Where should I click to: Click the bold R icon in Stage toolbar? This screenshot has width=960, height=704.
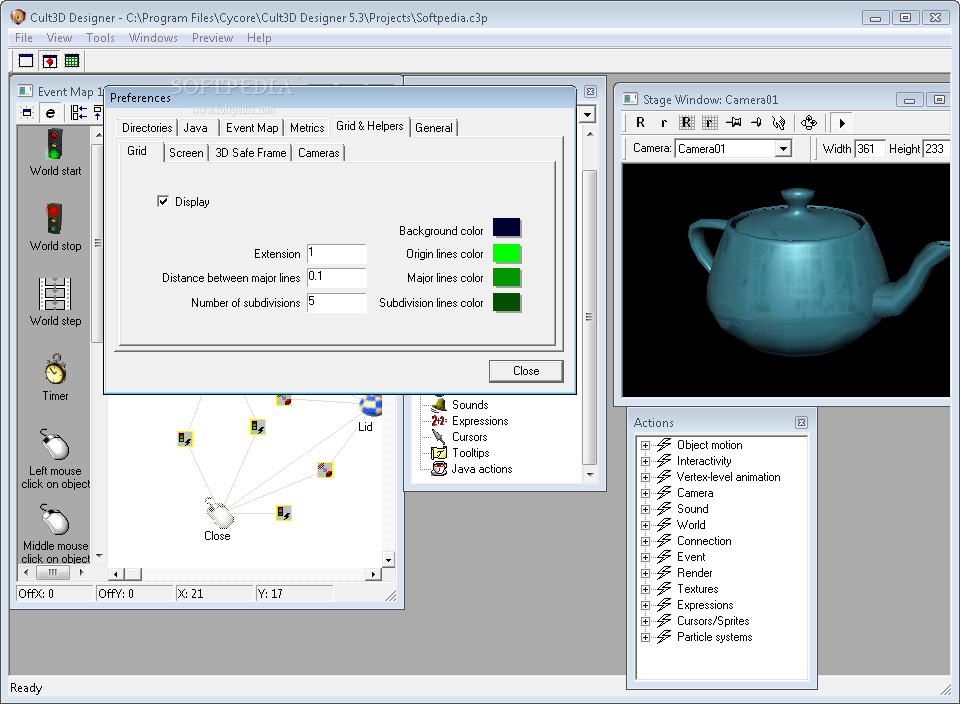tap(640, 123)
